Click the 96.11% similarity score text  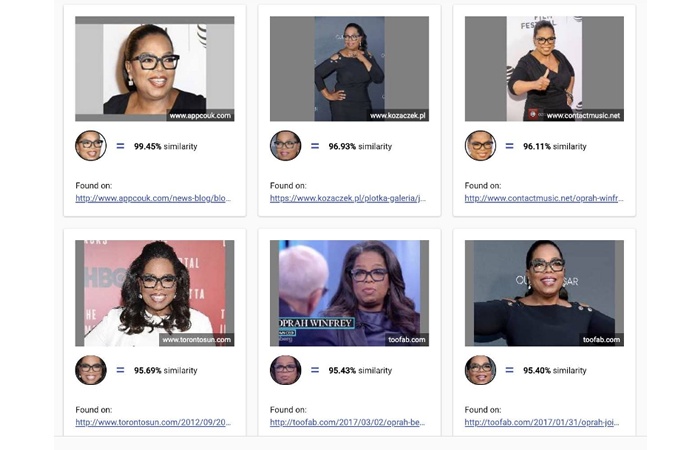pyautogui.click(x=554, y=146)
